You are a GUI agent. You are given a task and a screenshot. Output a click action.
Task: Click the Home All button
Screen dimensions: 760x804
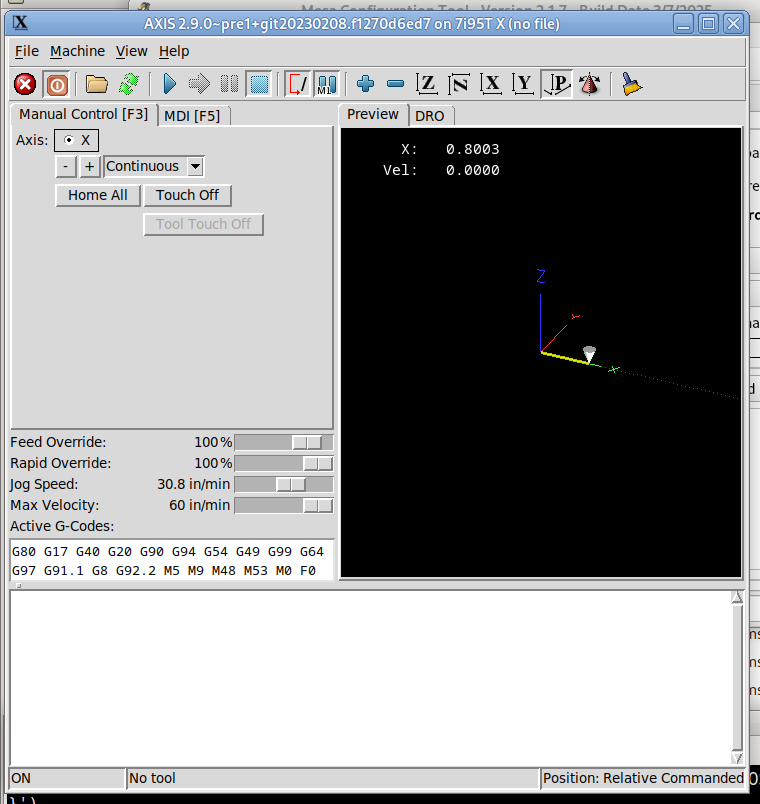[x=98, y=195]
